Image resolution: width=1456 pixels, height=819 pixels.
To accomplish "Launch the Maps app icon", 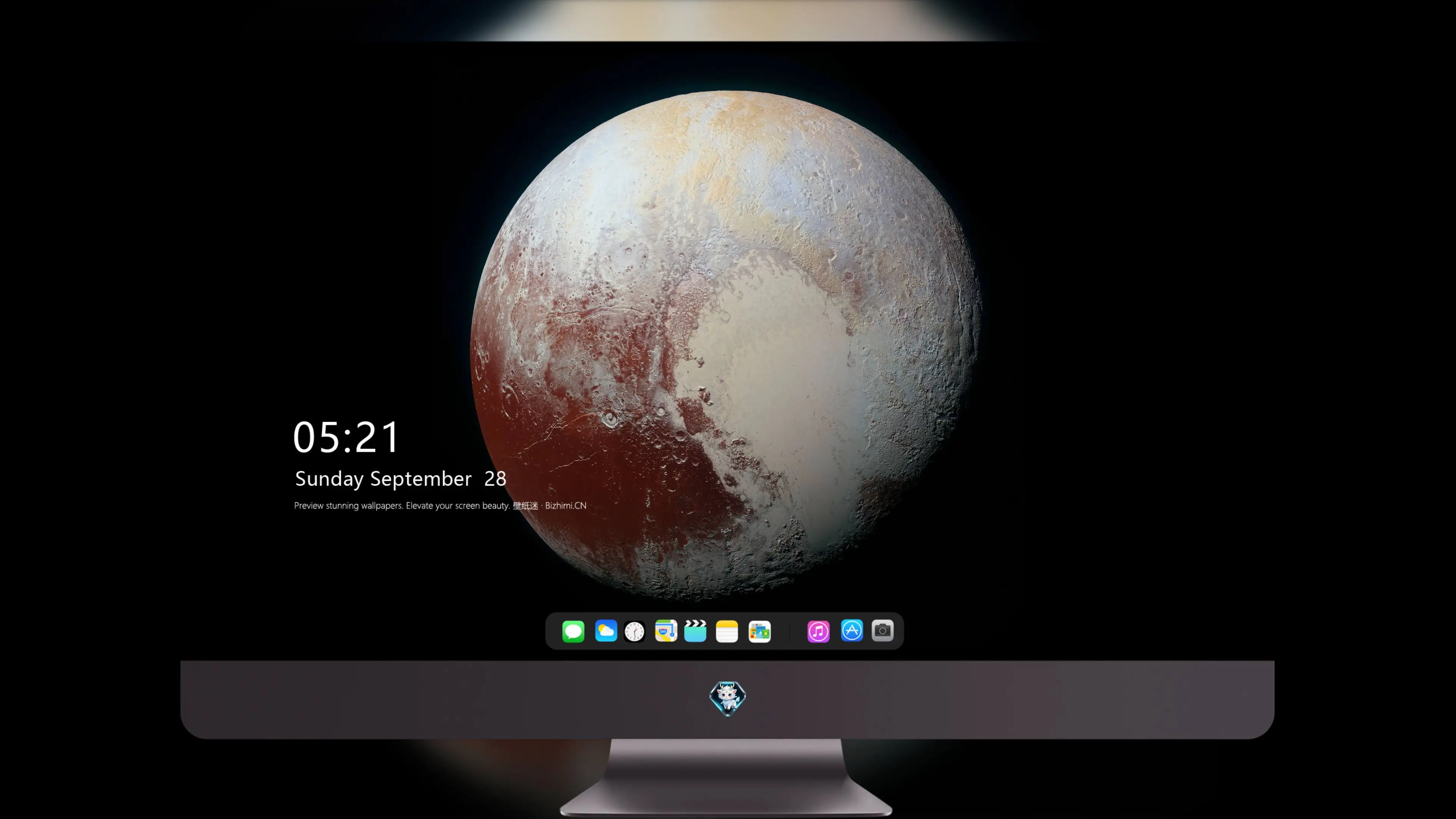I will coord(666,631).
